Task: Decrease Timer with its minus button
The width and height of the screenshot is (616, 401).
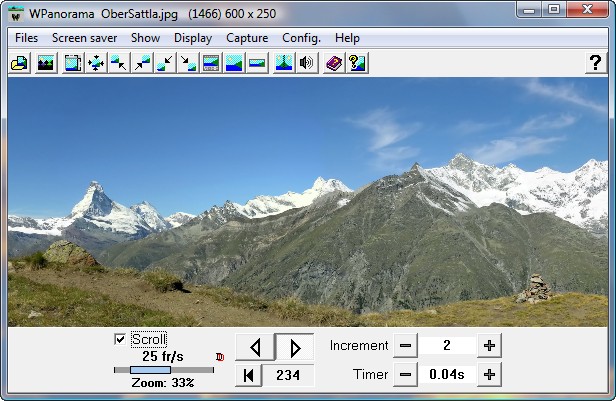Action: pyautogui.click(x=405, y=375)
